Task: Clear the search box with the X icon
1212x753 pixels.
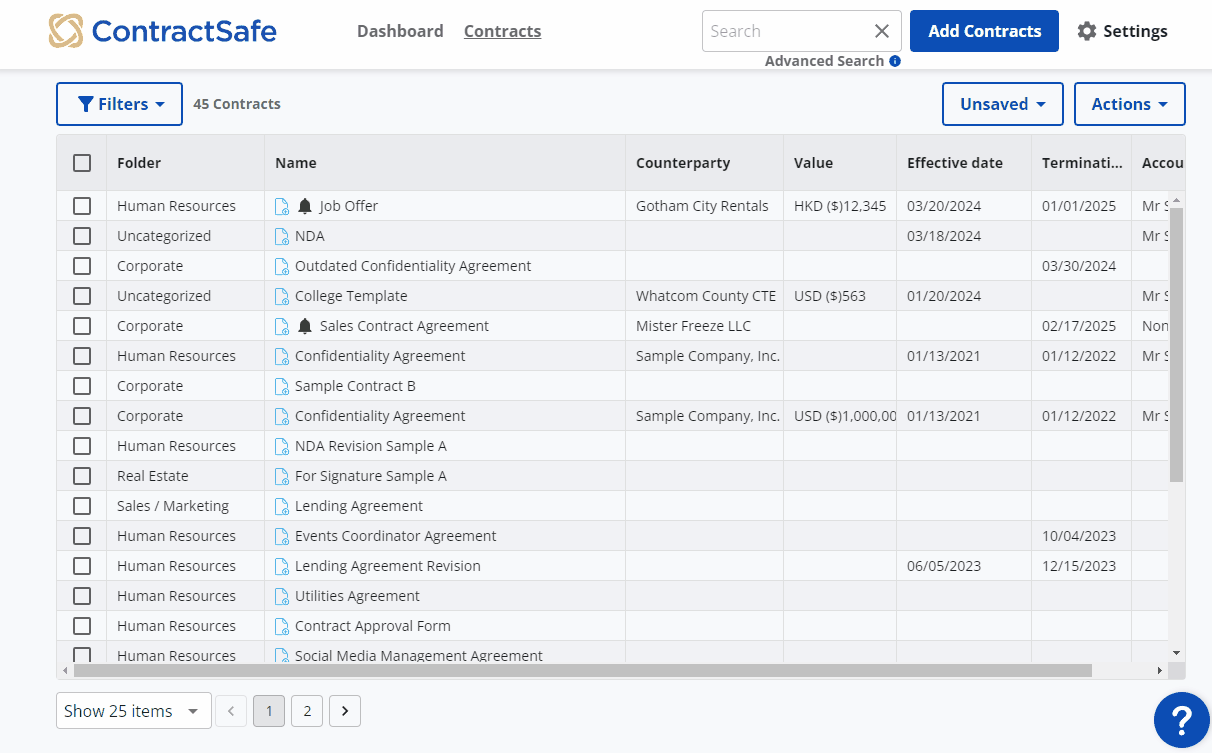Action: click(x=882, y=31)
